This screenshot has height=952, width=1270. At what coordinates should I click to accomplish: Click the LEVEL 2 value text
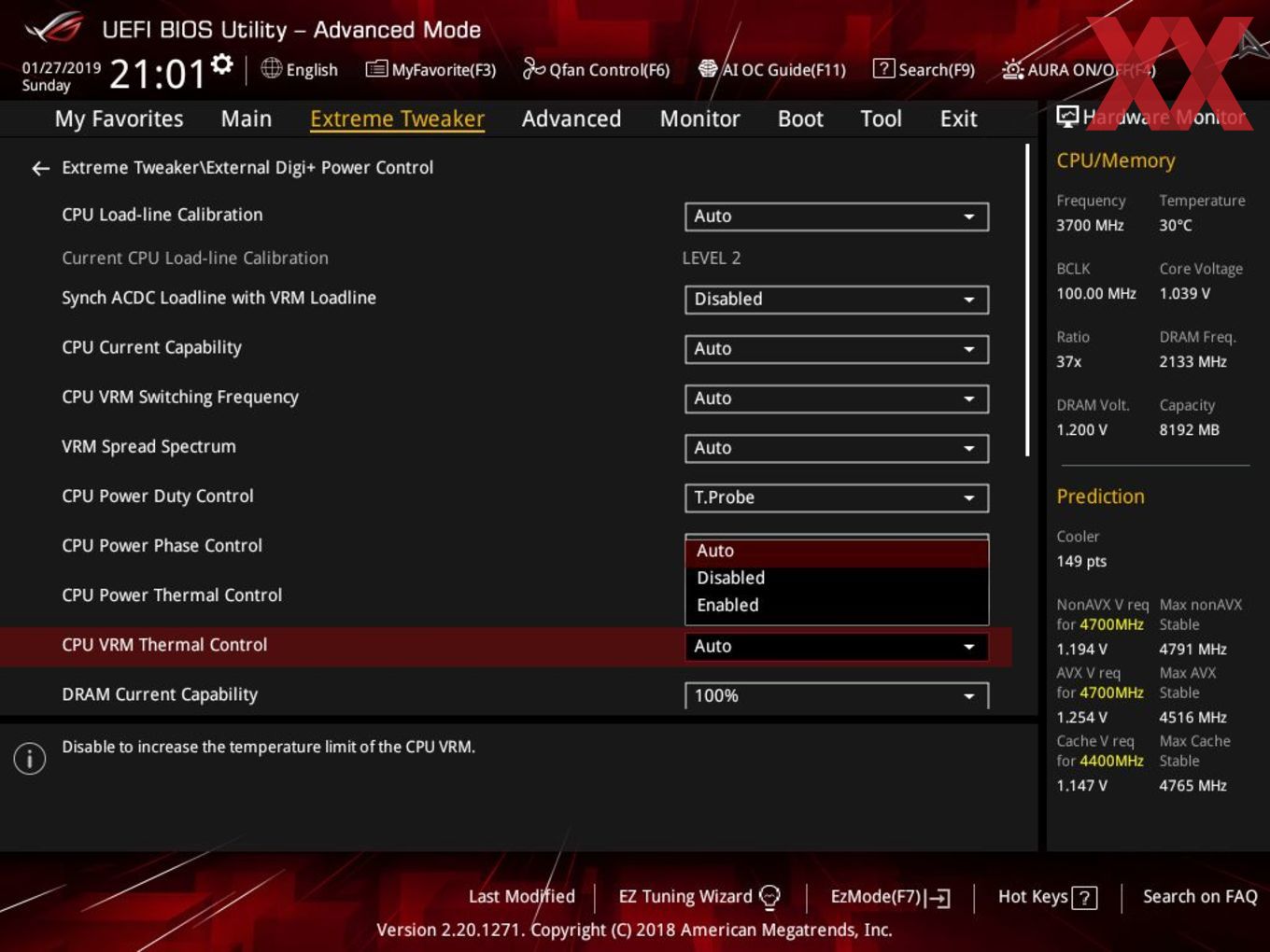pos(712,259)
